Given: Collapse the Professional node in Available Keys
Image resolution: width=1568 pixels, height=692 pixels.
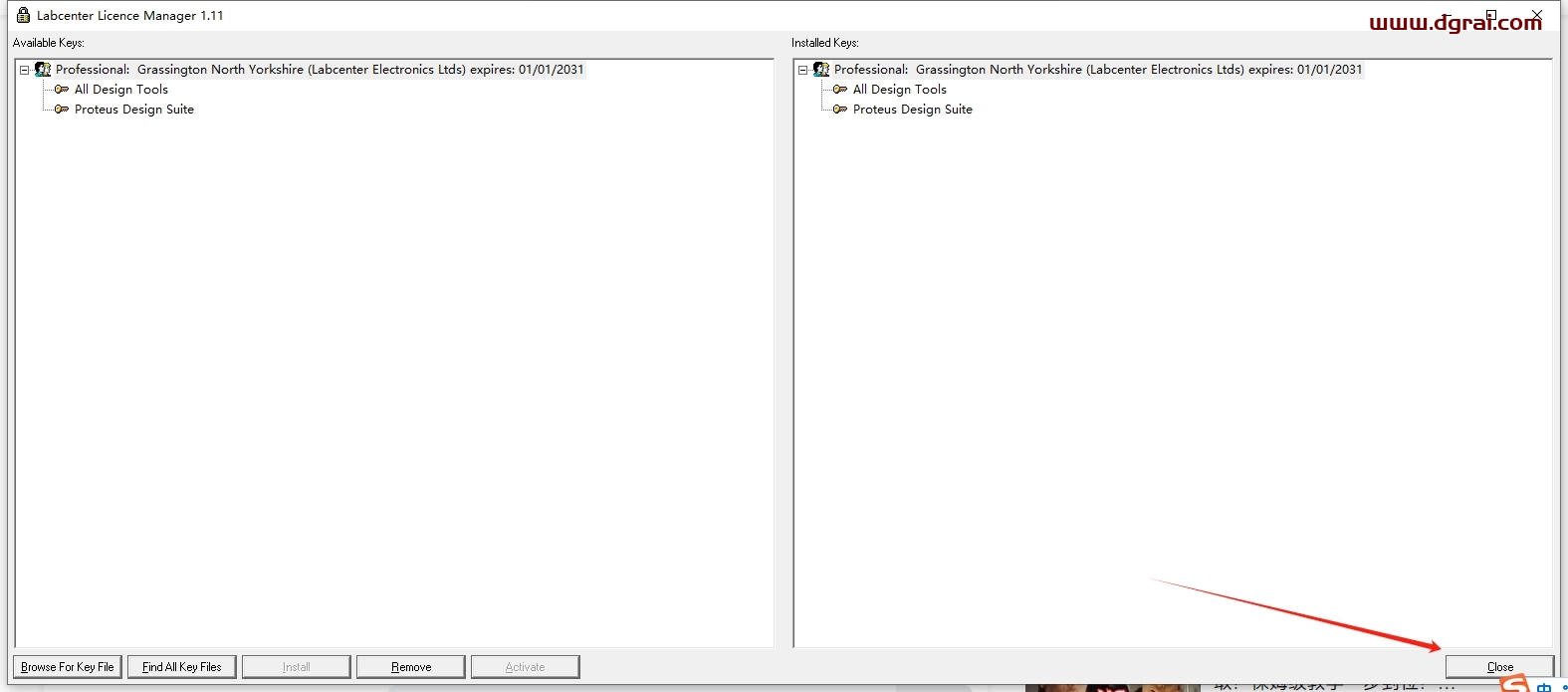Looking at the screenshot, I should click(x=24, y=70).
